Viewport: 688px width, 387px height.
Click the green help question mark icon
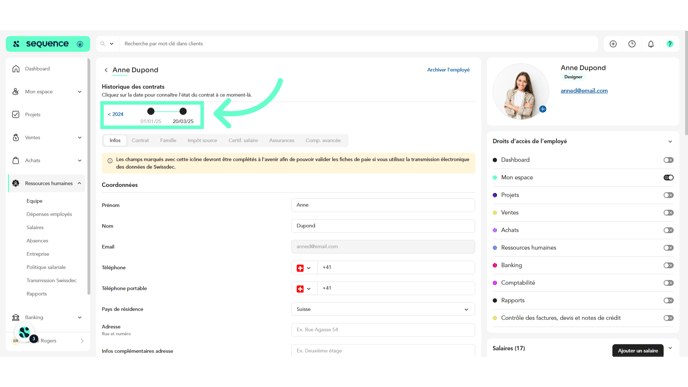pos(670,44)
